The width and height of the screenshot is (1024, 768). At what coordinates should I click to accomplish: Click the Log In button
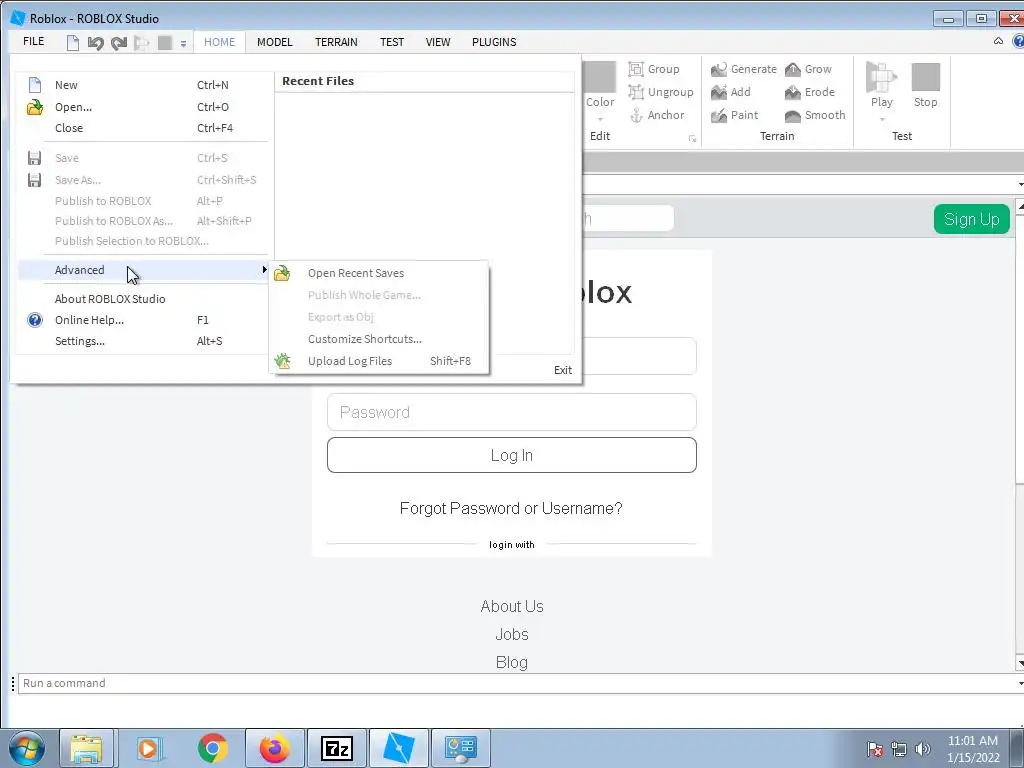click(x=511, y=455)
